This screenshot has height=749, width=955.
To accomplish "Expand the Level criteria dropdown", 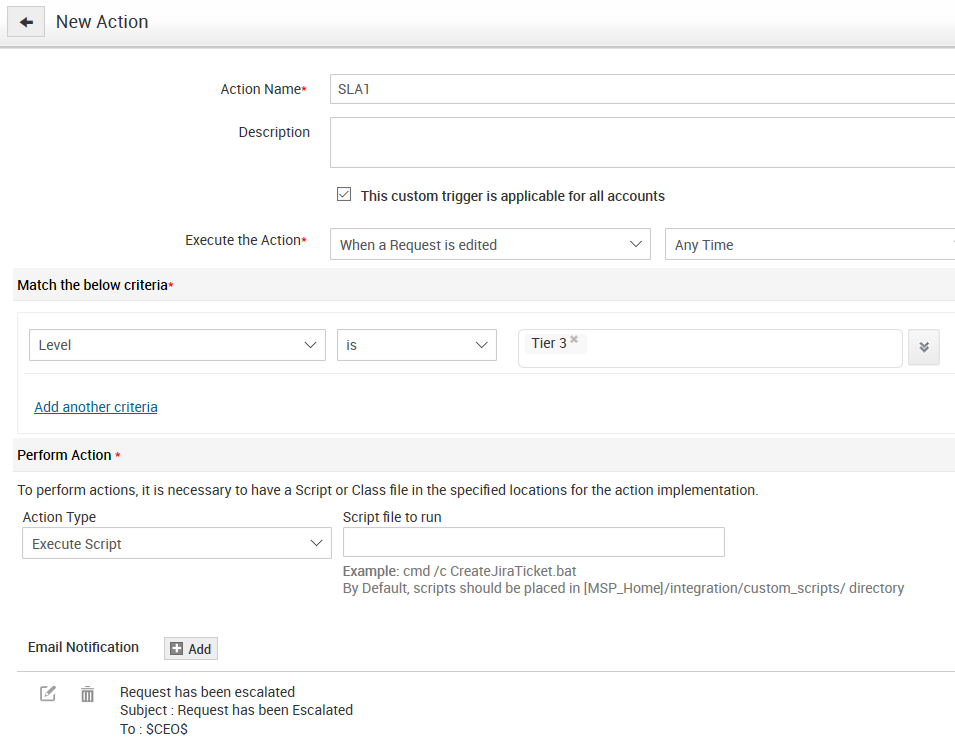I will (x=177, y=345).
